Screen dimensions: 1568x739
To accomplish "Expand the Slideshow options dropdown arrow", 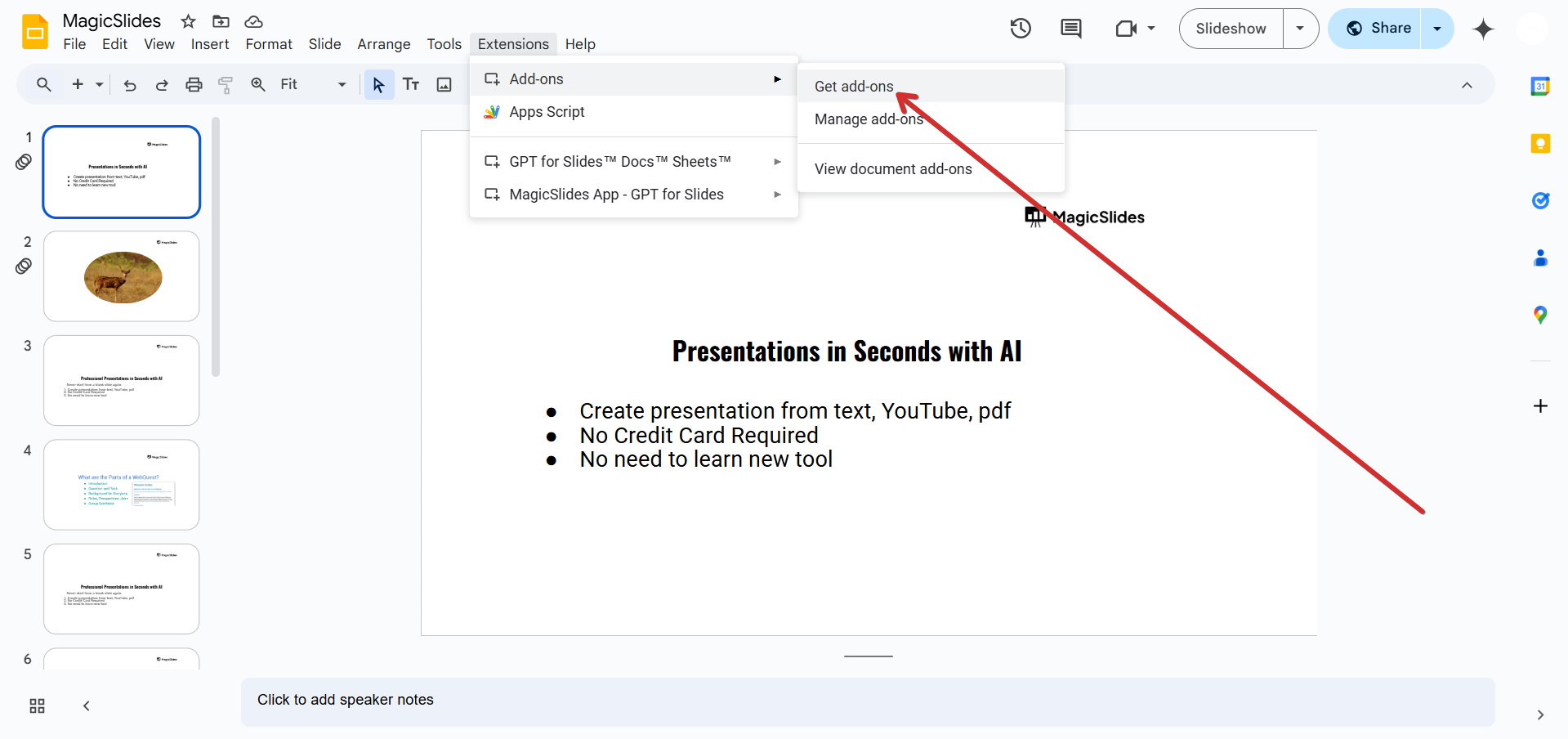I will pyautogui.click(x=1300, y=29).
